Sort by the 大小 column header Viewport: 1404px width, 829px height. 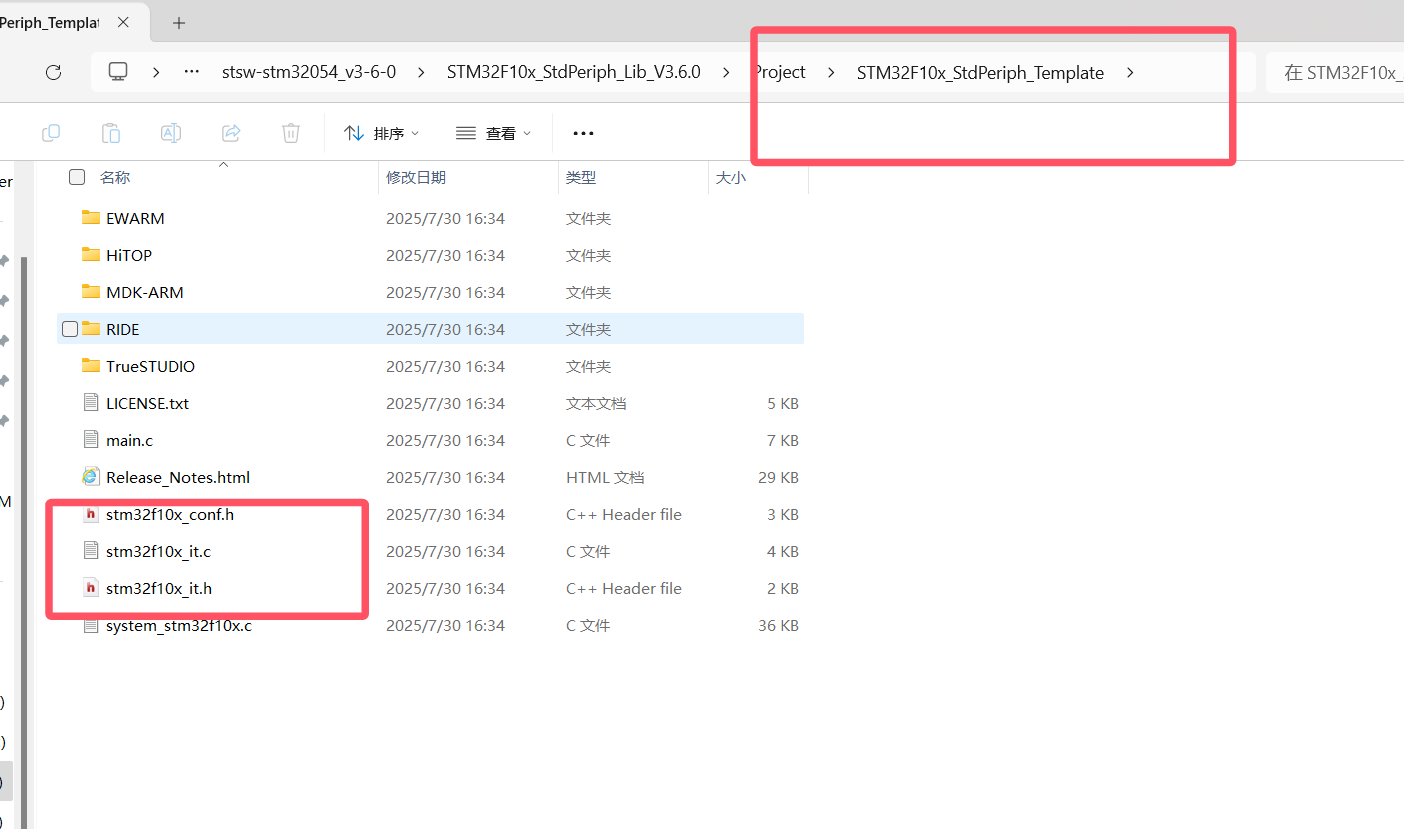click(x=730, y=177)
